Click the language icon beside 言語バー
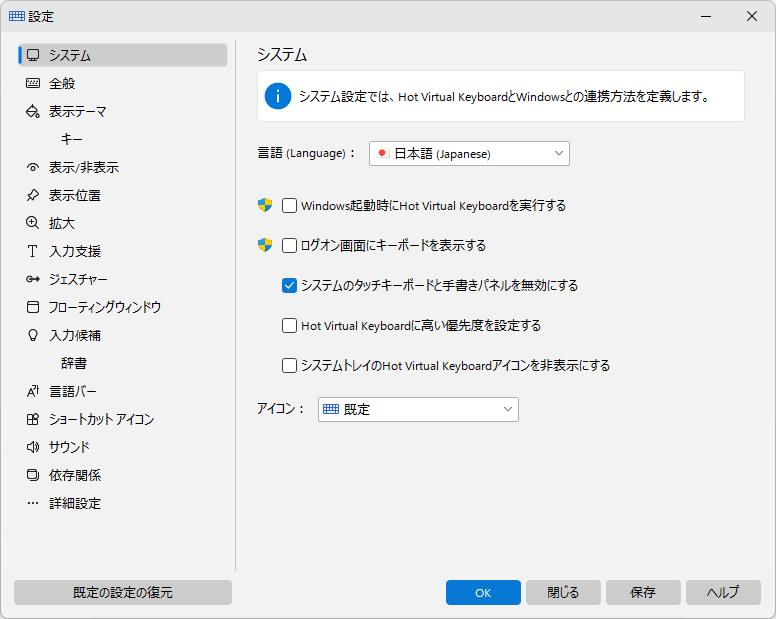This screenshot has width=776, height=619. (33, 391)
